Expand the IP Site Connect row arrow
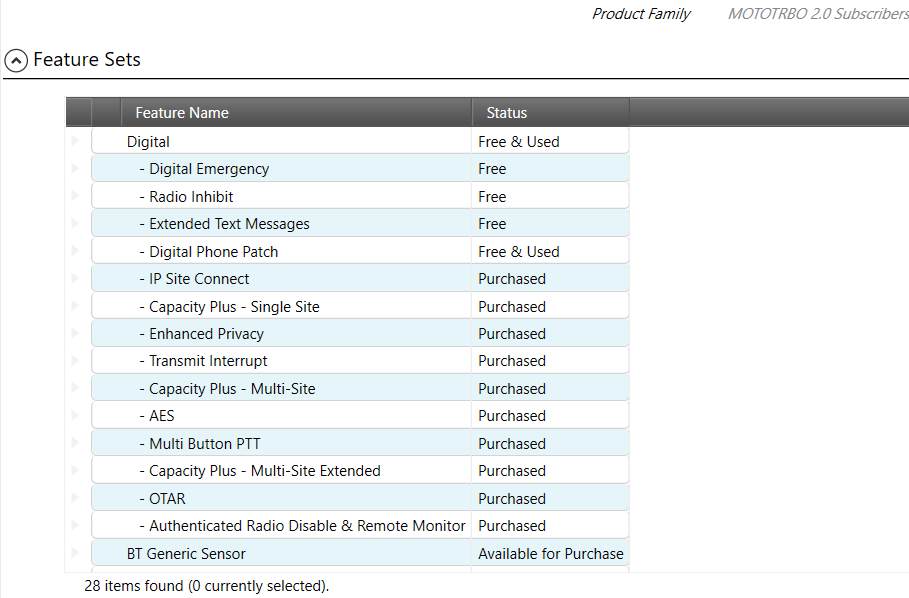The image size is (909, 598). point(75,278)
